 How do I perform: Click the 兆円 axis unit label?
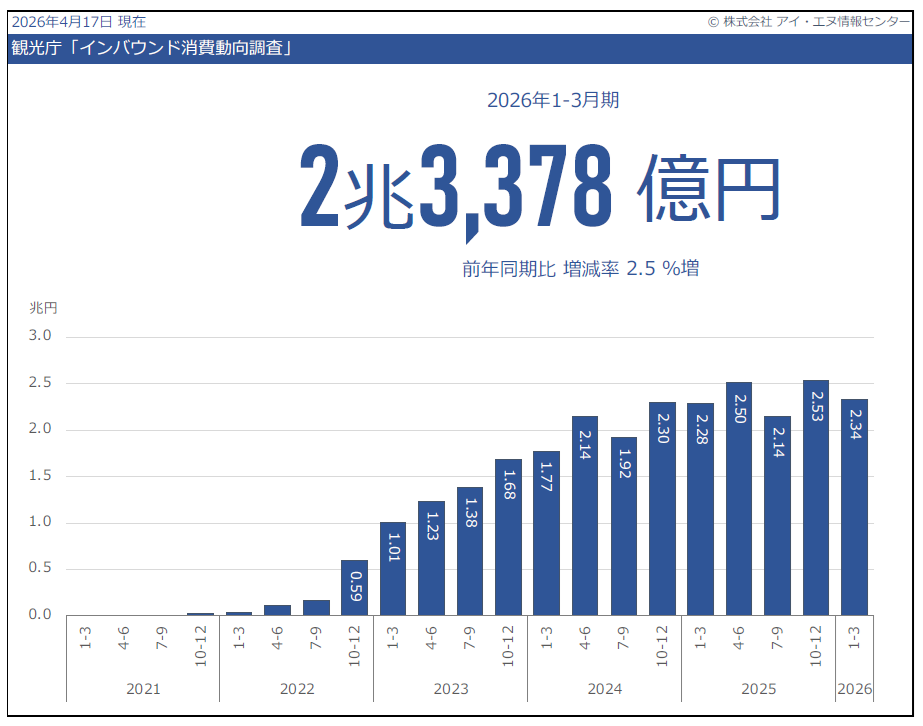point(41,307)
